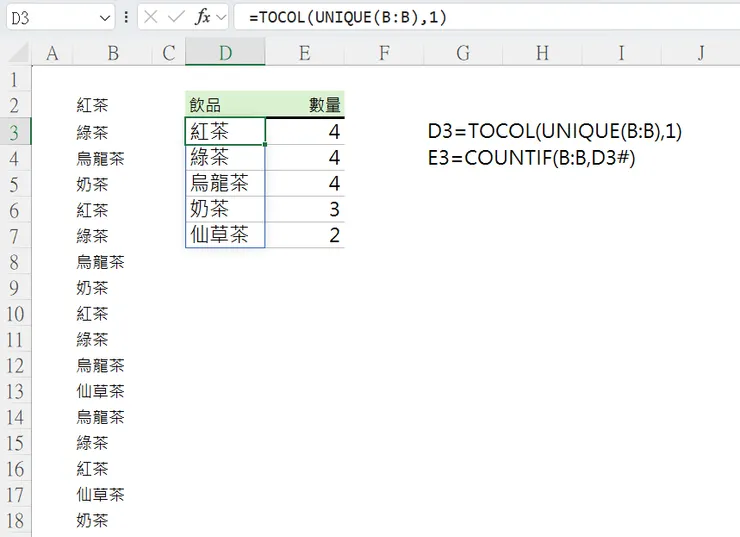Click count 4 next to 紅茶 in column E
The width and height of the screenshot is (740, 537).
click(x=304, y=131)
